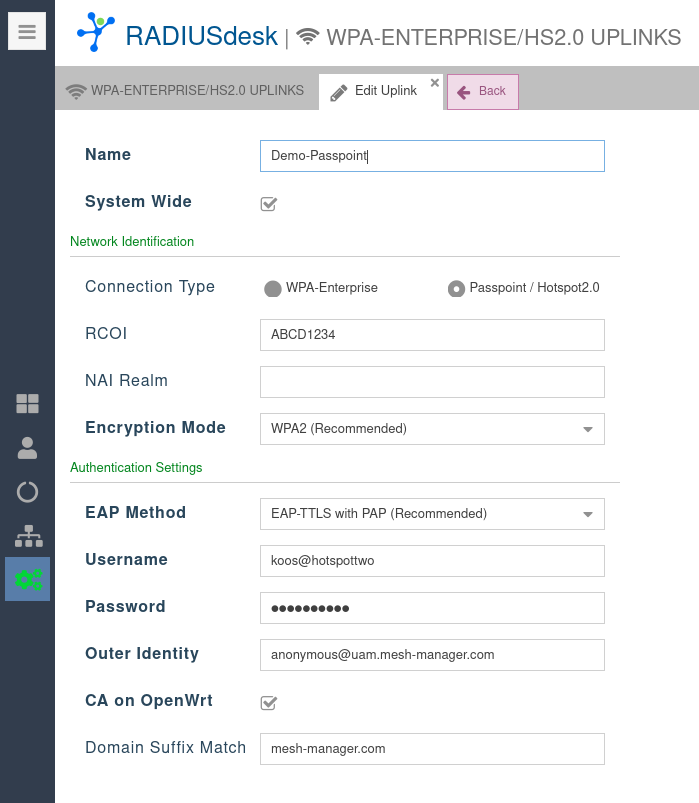Open the user sidebar icon
The width and height of the screenshot is (699, 803).
click(x=27, y=448)
